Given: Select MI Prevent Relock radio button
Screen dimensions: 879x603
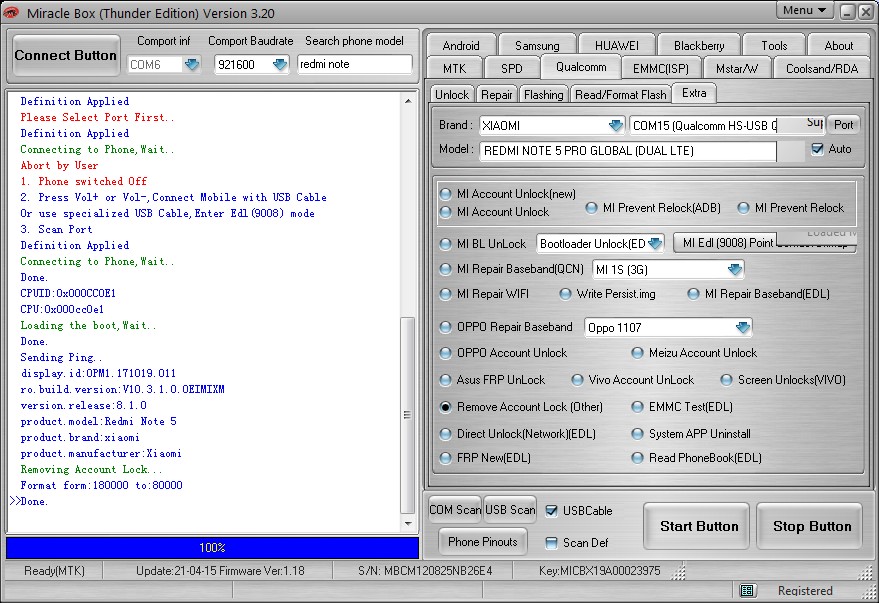Looking at the screenshot, I should (x=743, y=208).
